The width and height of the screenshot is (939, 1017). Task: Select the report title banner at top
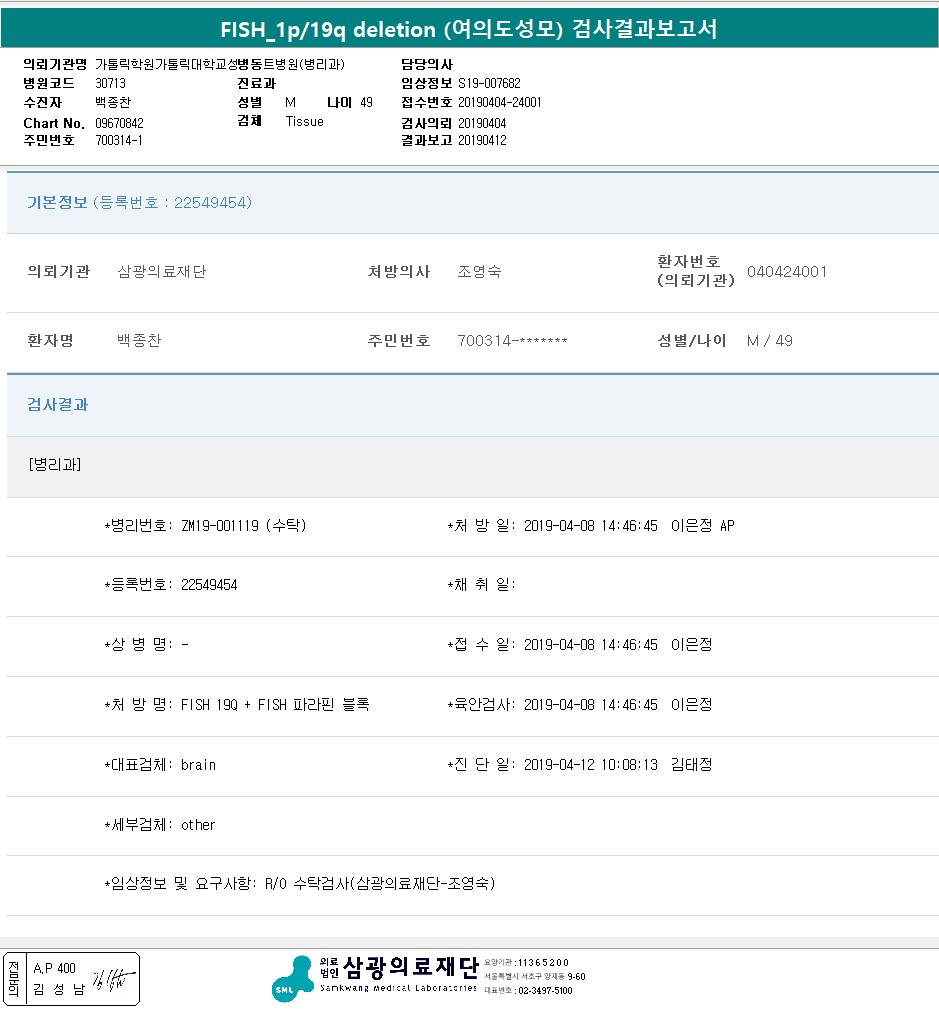pos(469,29)
